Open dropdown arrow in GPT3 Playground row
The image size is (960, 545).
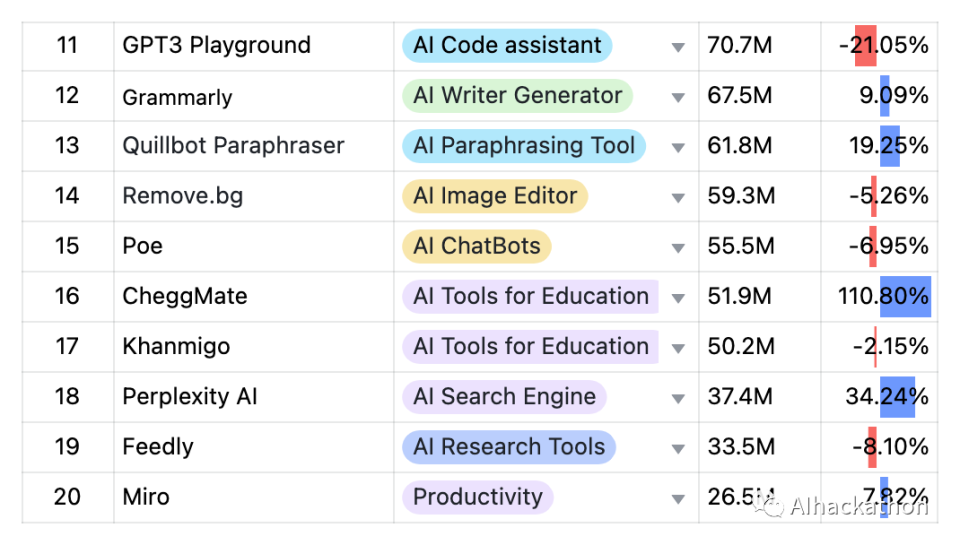coord(678,47)
